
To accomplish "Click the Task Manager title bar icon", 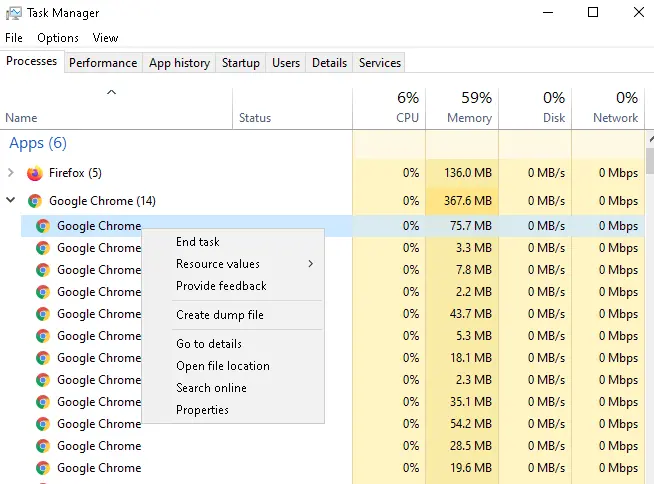I will click(14, 13).
